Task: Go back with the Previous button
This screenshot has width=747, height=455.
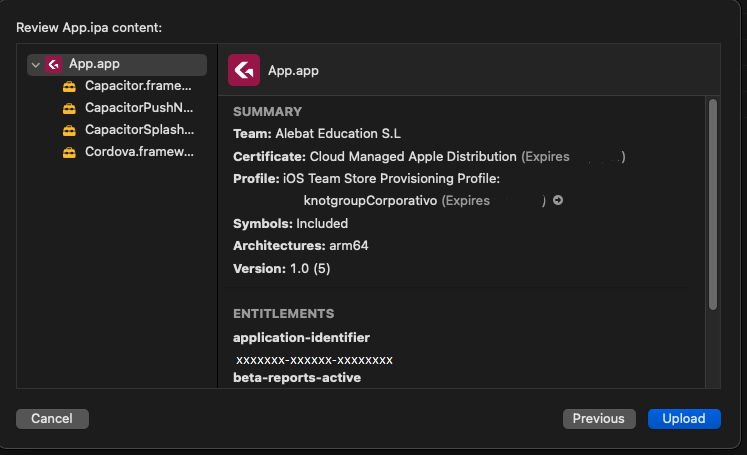Action: 599,419
